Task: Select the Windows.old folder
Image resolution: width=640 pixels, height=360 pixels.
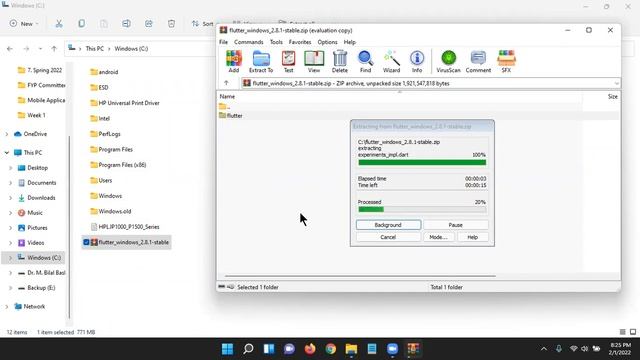Action: [x=111, y=211]
